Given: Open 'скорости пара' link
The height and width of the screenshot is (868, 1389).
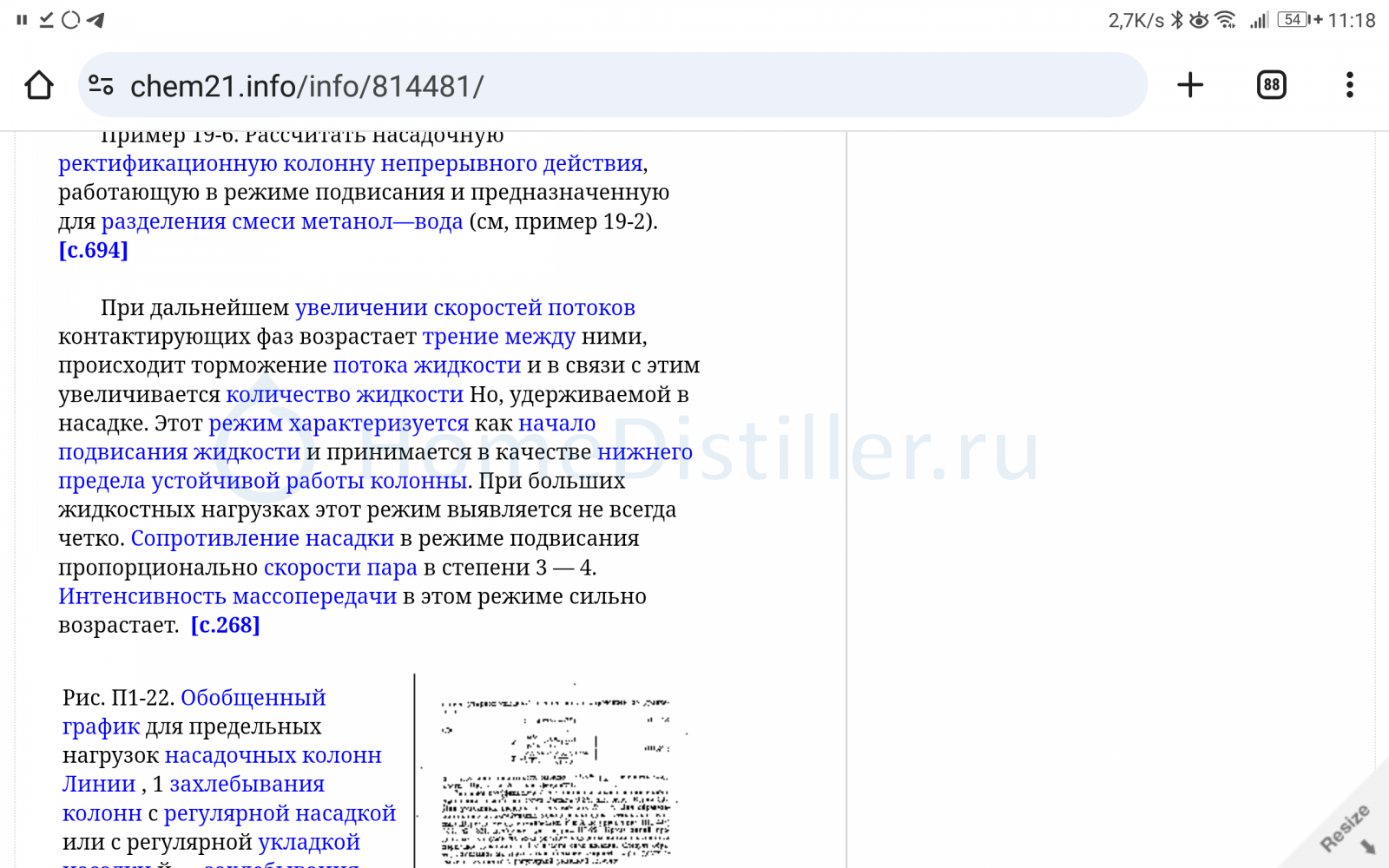Looking at the screenshot, I should (340, 568).
